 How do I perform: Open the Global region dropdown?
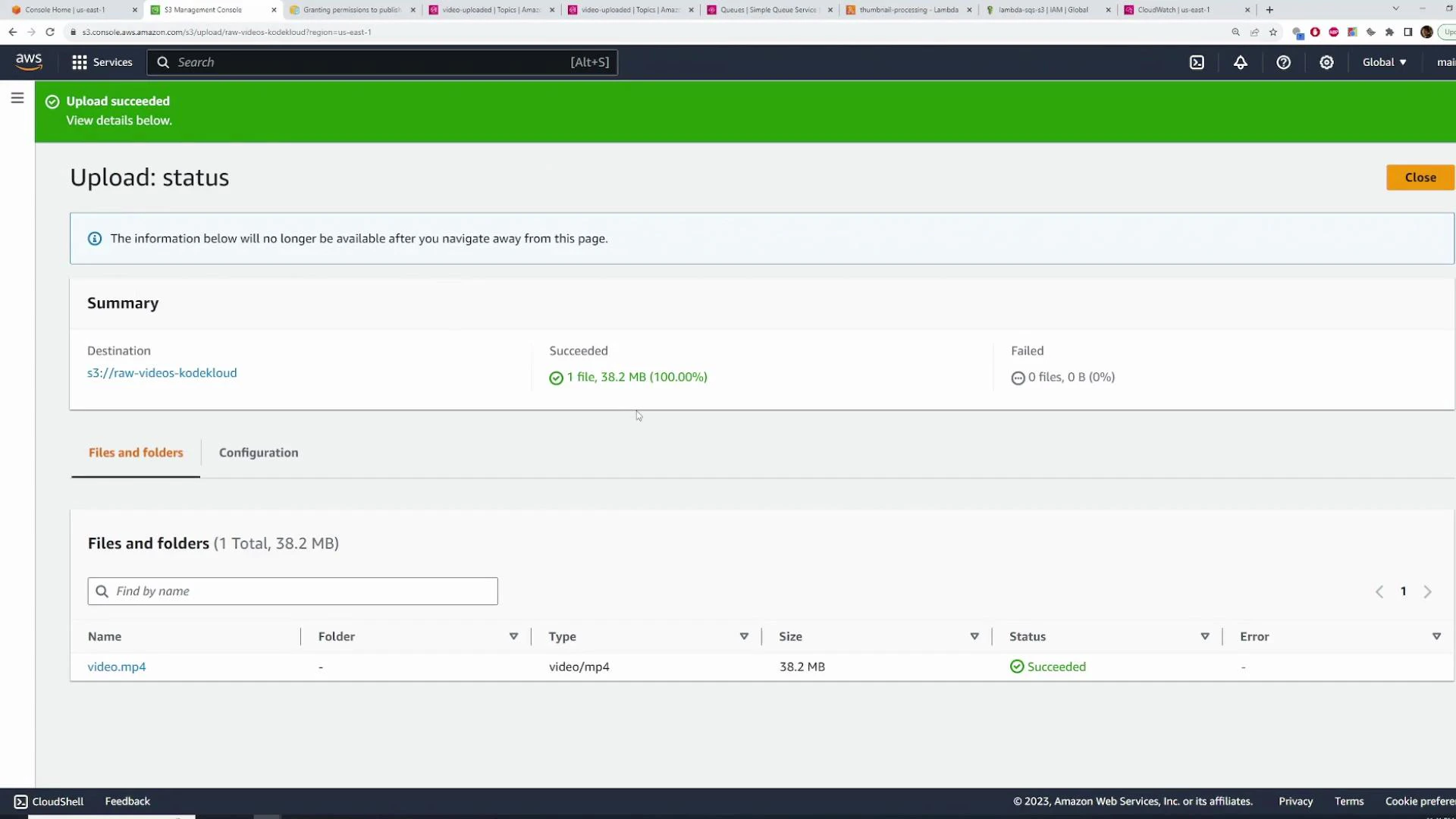(x=1383, y=62)
